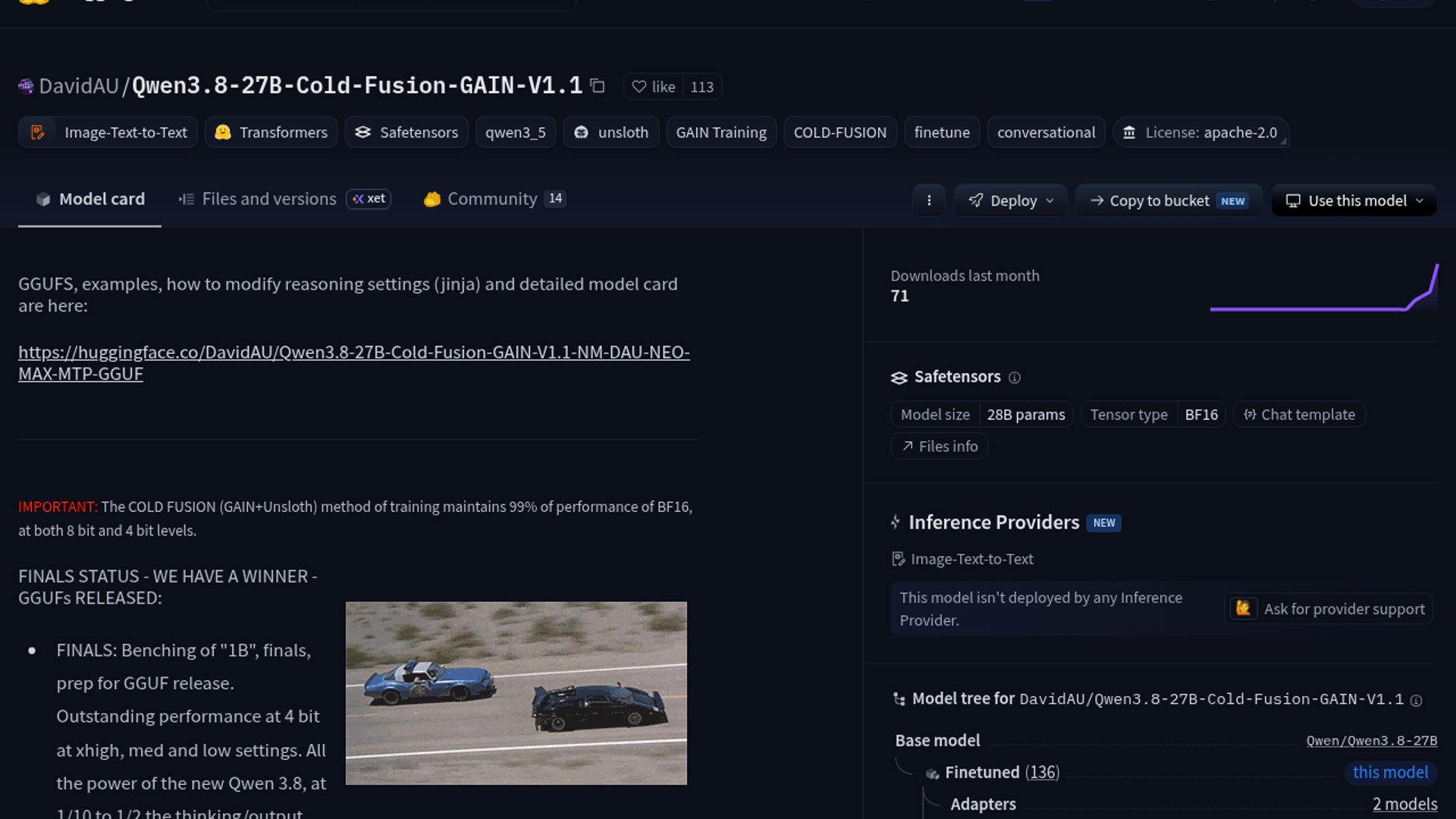Expand the Use this model dropdown
Viewport: 1456px width, 819px height.
(1354, 200)
